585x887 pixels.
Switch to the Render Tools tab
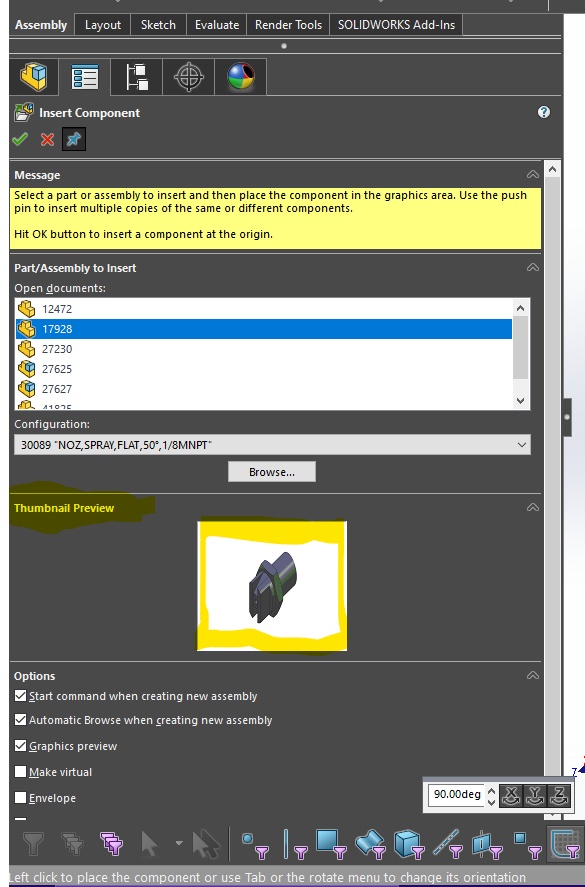click(288, 25)
